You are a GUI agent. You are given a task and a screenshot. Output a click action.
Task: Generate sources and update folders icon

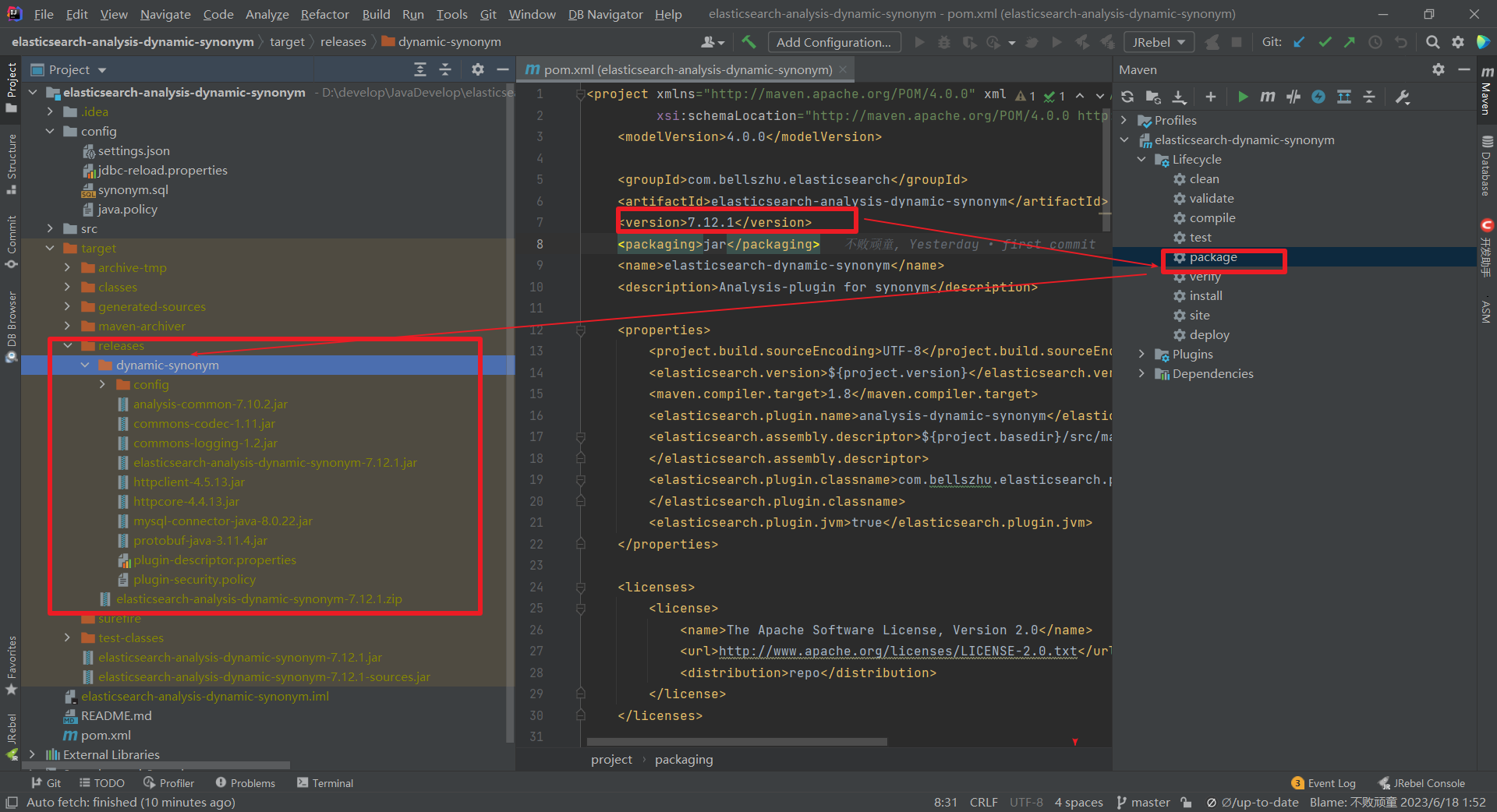click(1153, 97)
